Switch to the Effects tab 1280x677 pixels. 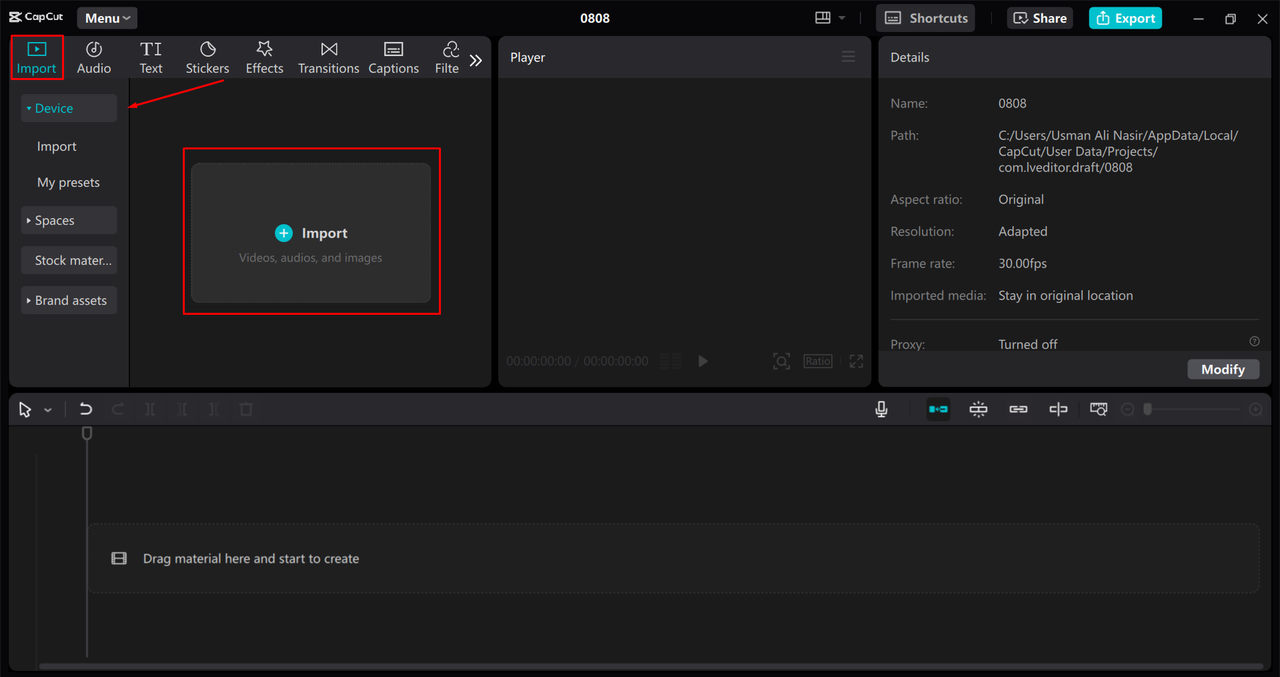coord(264,58)
